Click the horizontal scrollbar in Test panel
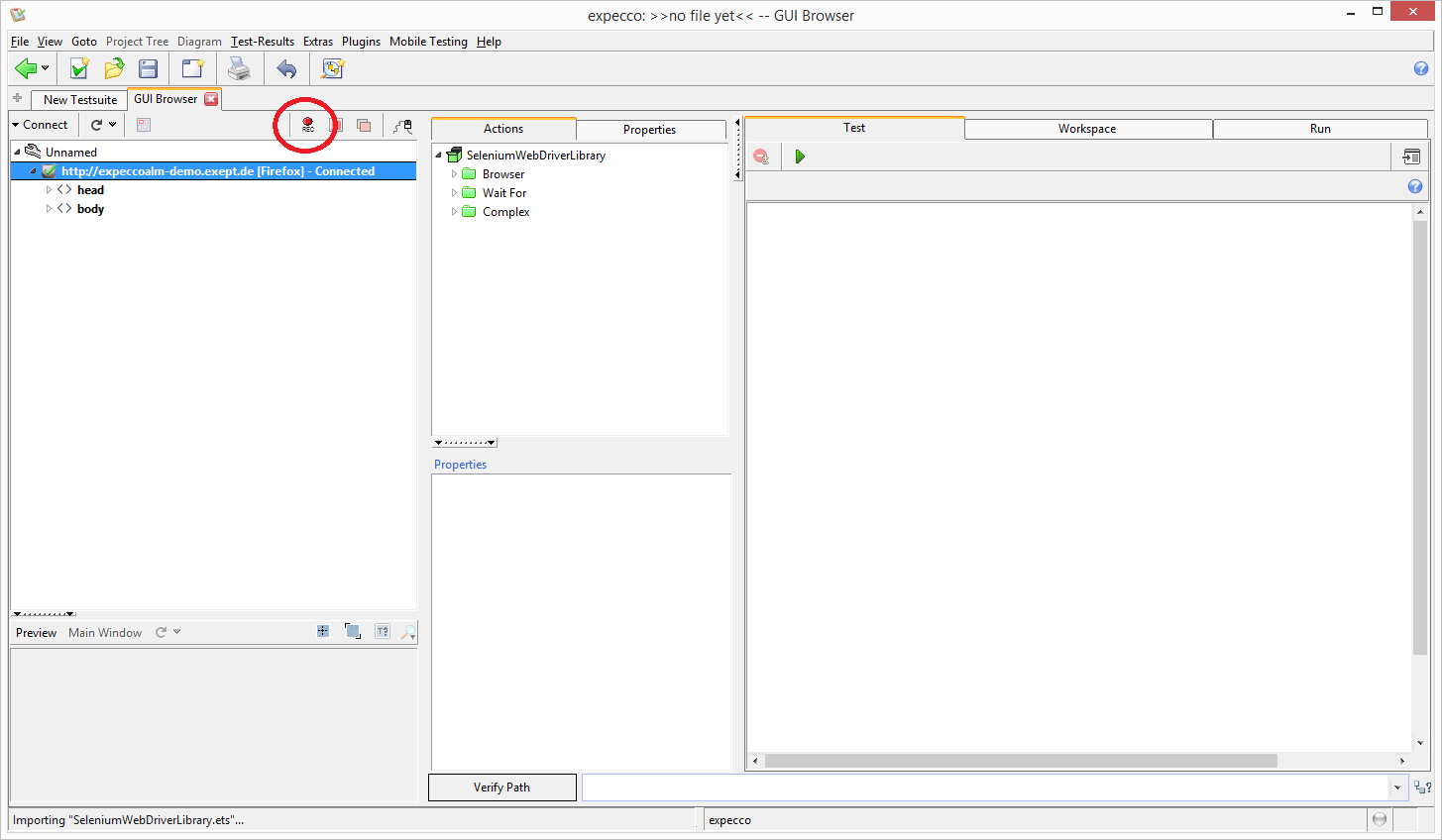 [1021, 761]
